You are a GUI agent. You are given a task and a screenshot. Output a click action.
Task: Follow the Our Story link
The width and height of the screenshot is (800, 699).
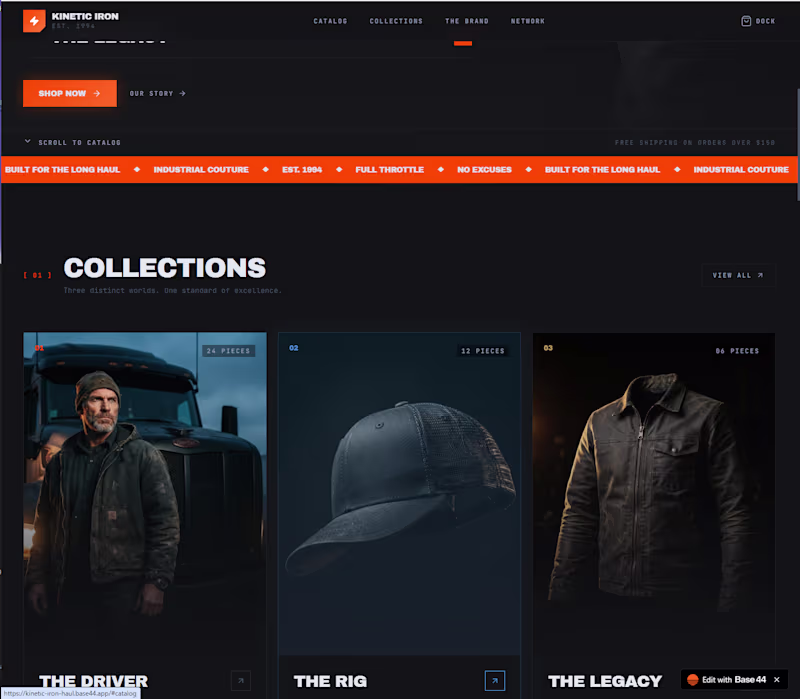(x=157, y=93)
